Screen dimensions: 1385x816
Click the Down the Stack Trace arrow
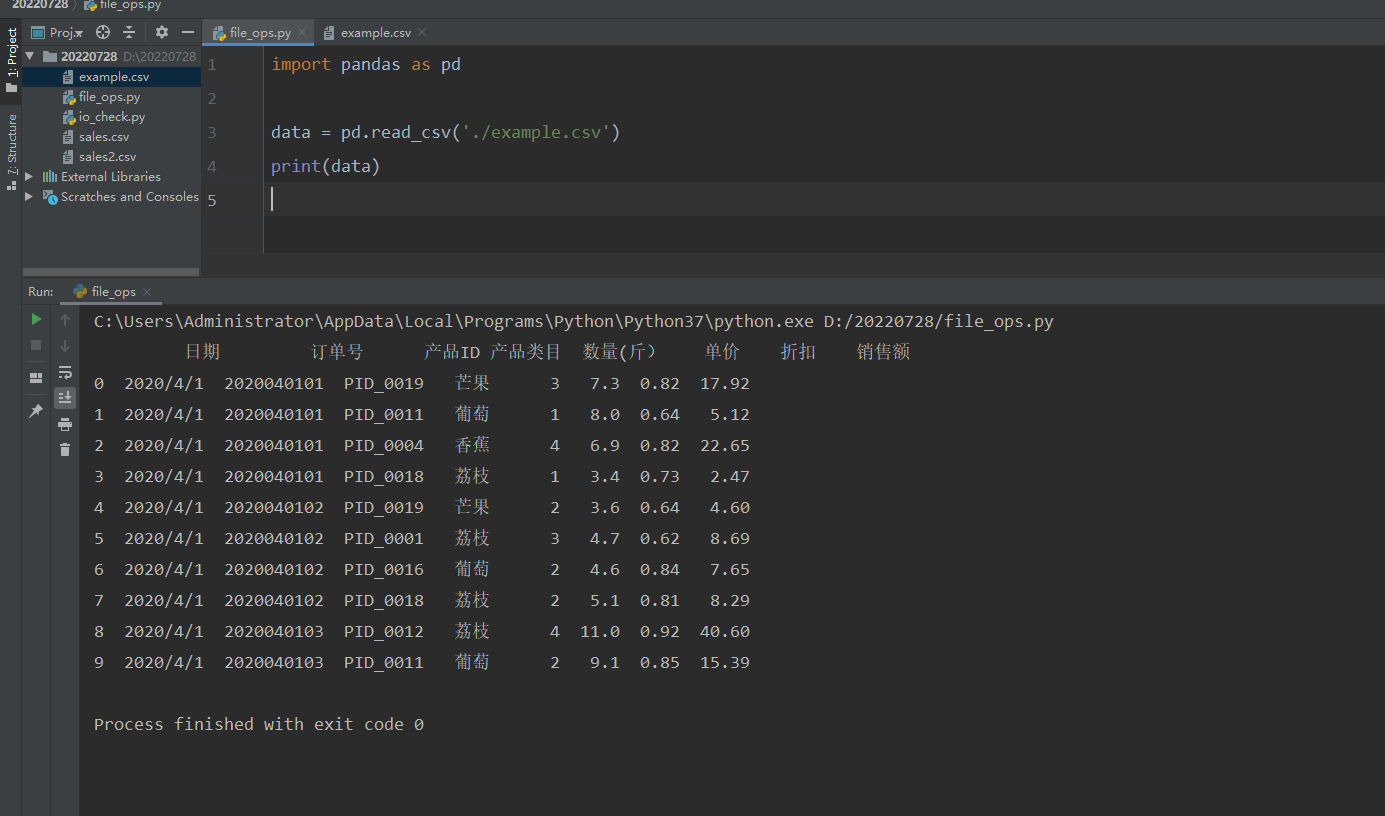click(65, 346)
